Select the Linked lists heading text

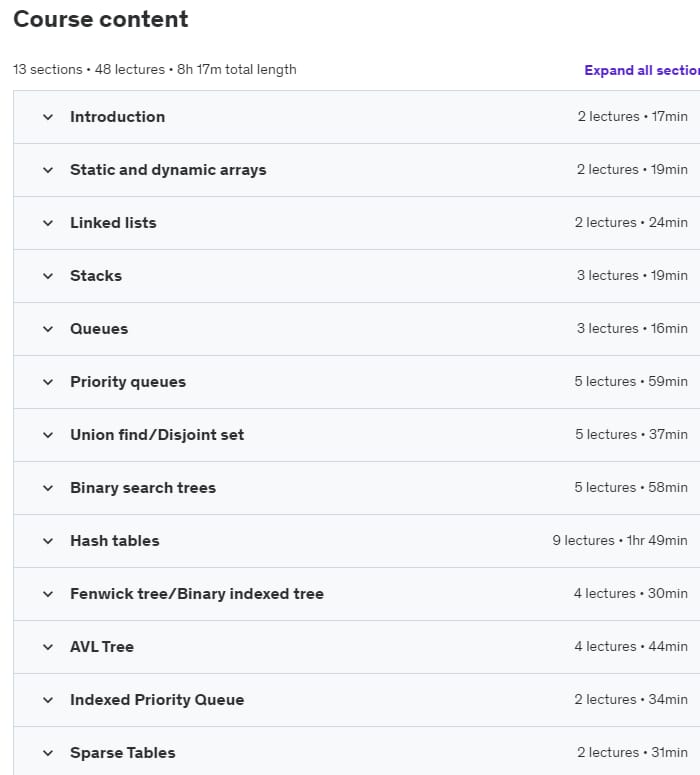point(113,222)
